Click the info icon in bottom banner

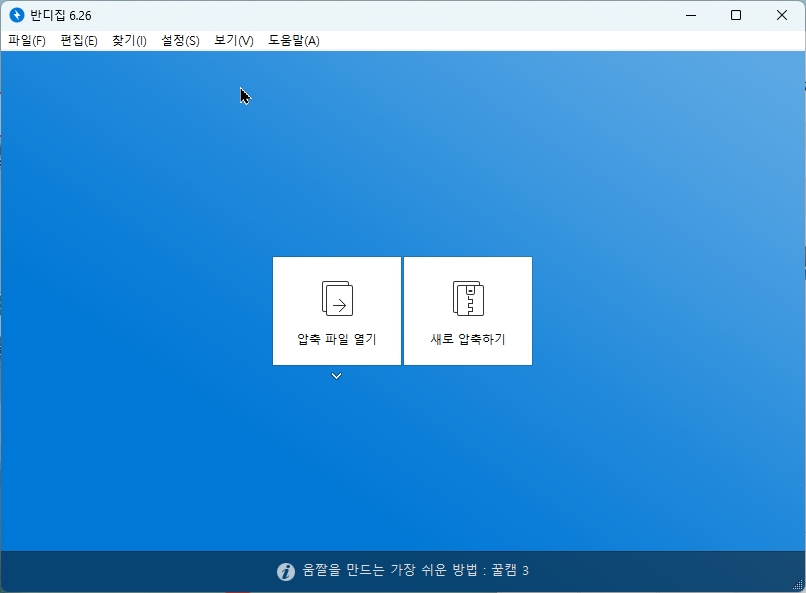[286, 571]
